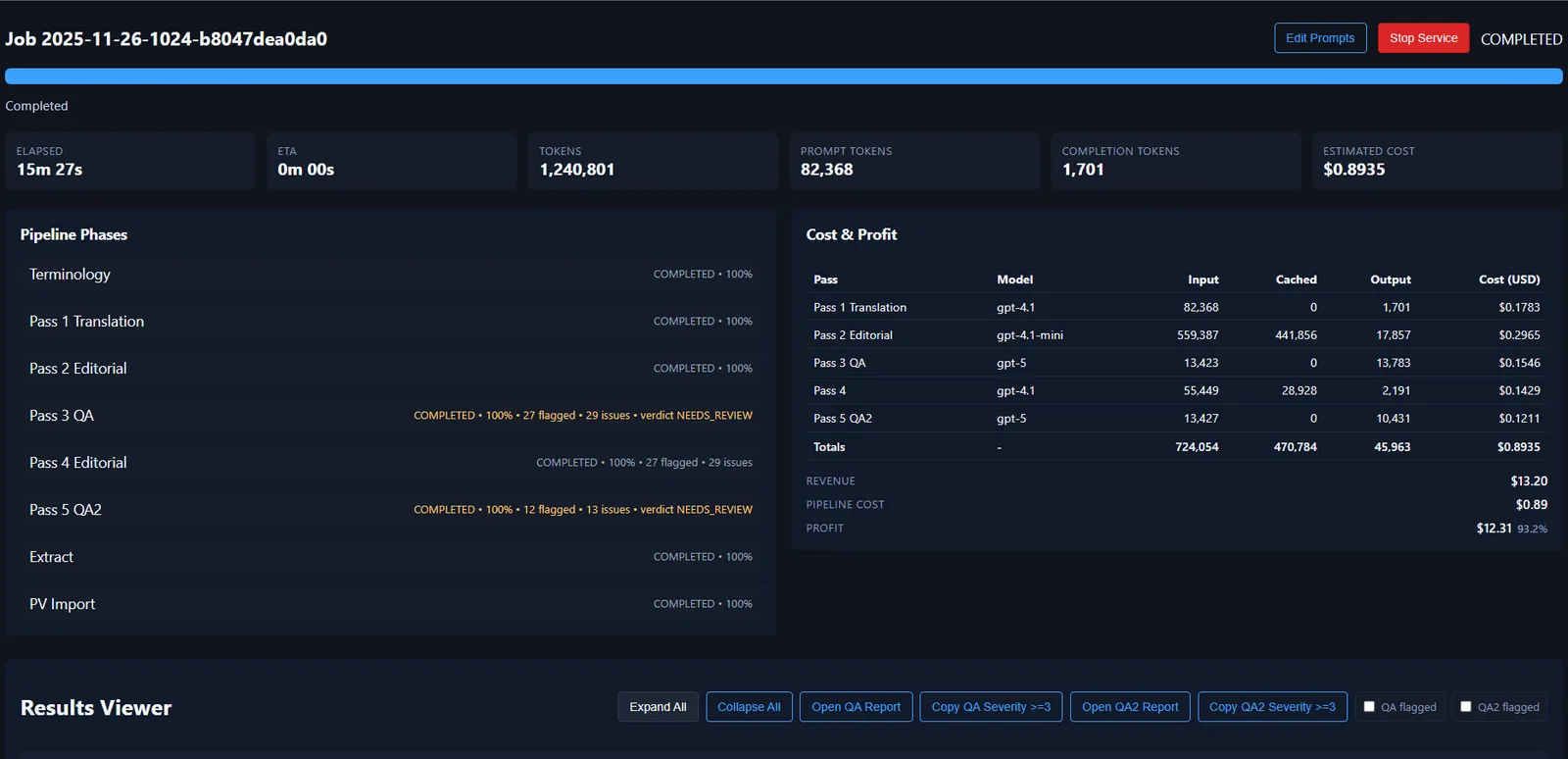Click the Model column header
The image size is (1568, 759).
(x=1014, y=279)
